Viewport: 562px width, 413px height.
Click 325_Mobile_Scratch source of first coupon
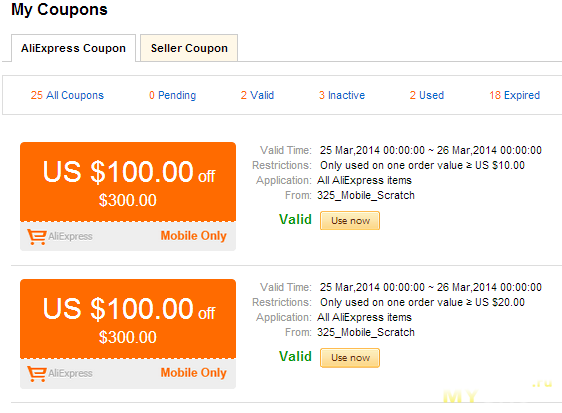click(x=366, y=195)
